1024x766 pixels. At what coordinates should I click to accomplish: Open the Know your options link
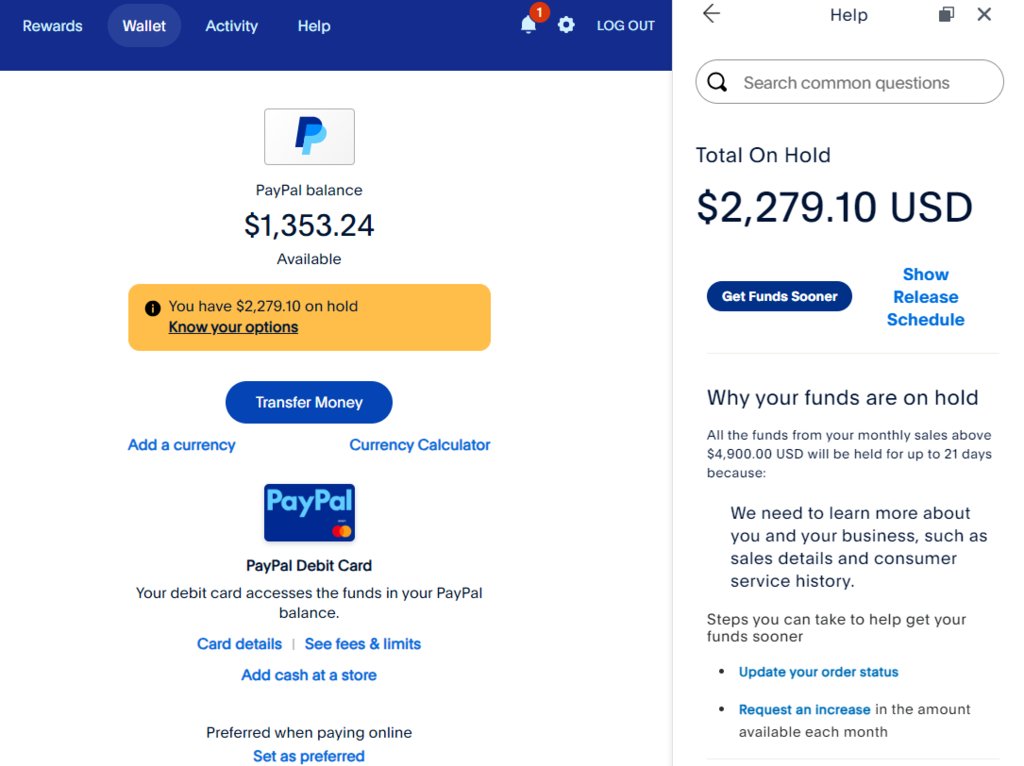233,327
